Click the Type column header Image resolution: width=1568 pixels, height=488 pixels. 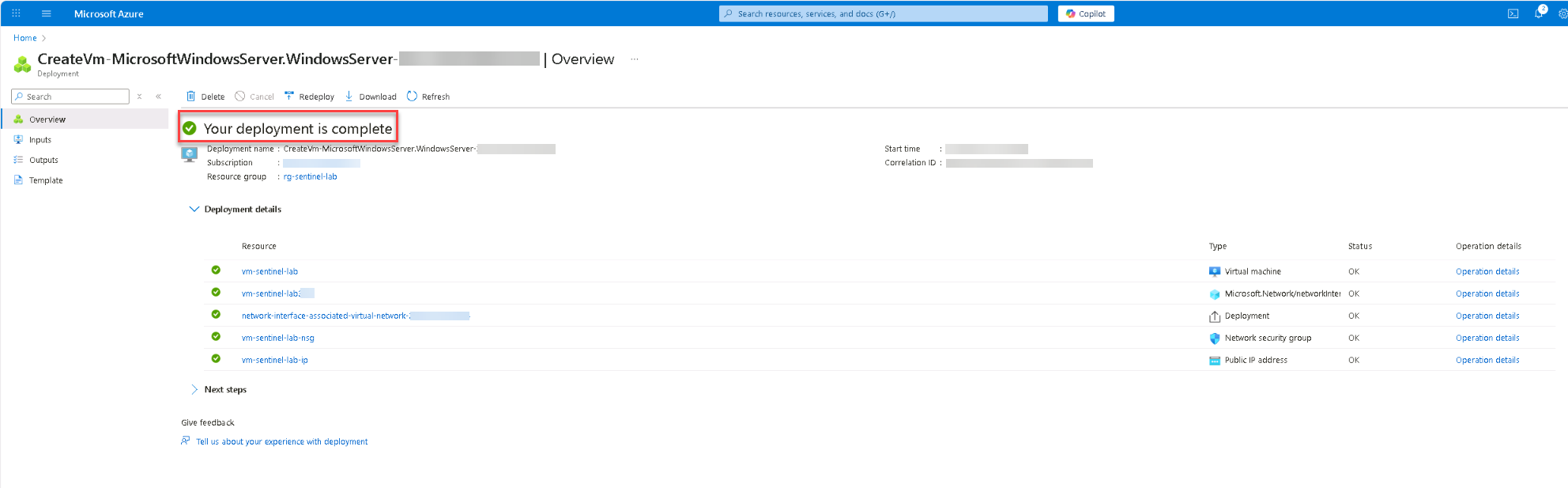point(1217,247)
